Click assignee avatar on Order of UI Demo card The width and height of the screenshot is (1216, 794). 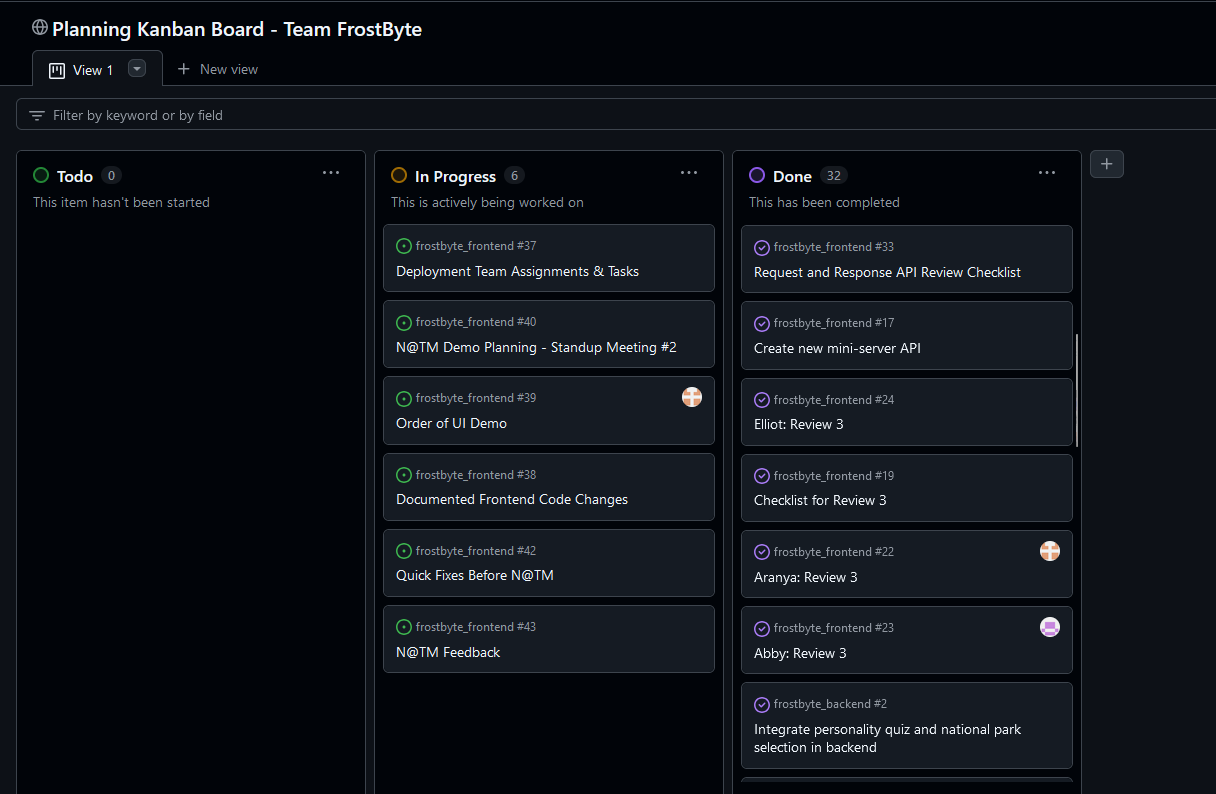coord(692,397)
